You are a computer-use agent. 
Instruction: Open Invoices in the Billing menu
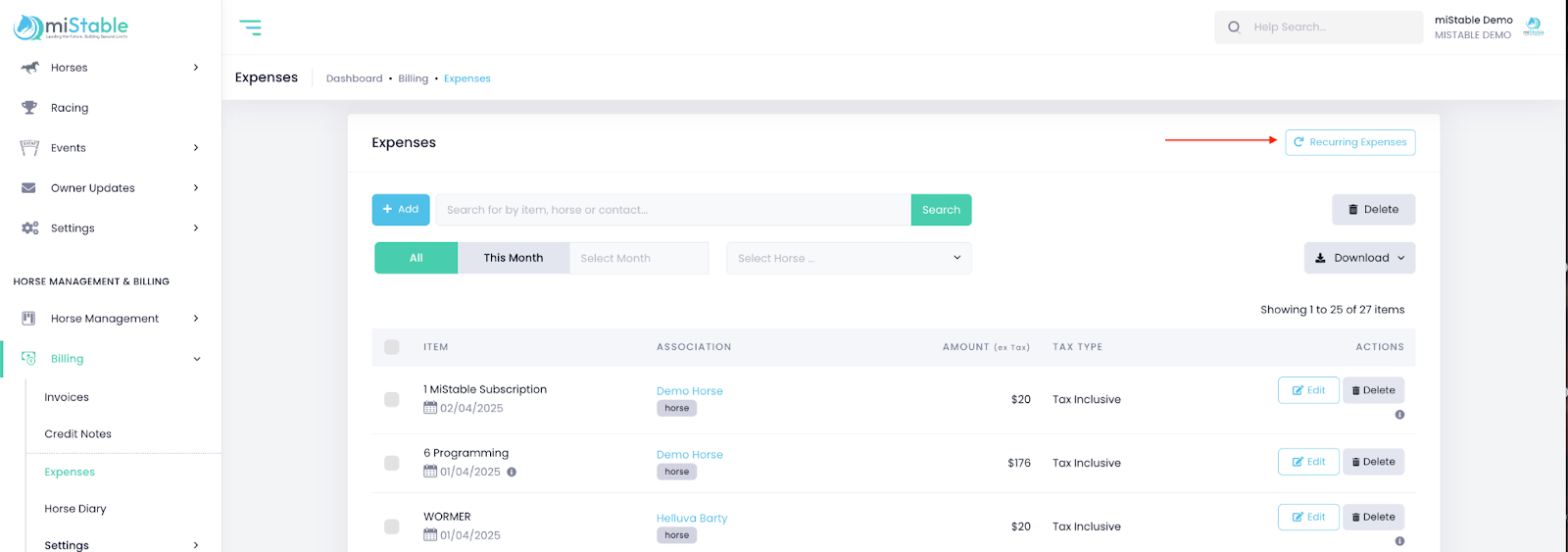(x=67, y=397)
